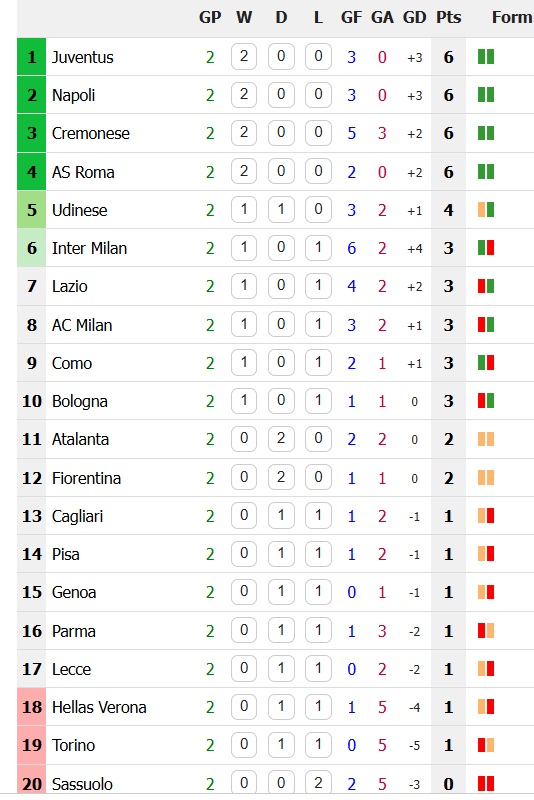Click Inter Milan goals for value
The height and width of the screenshot is (800, 534).
(351, 248)
